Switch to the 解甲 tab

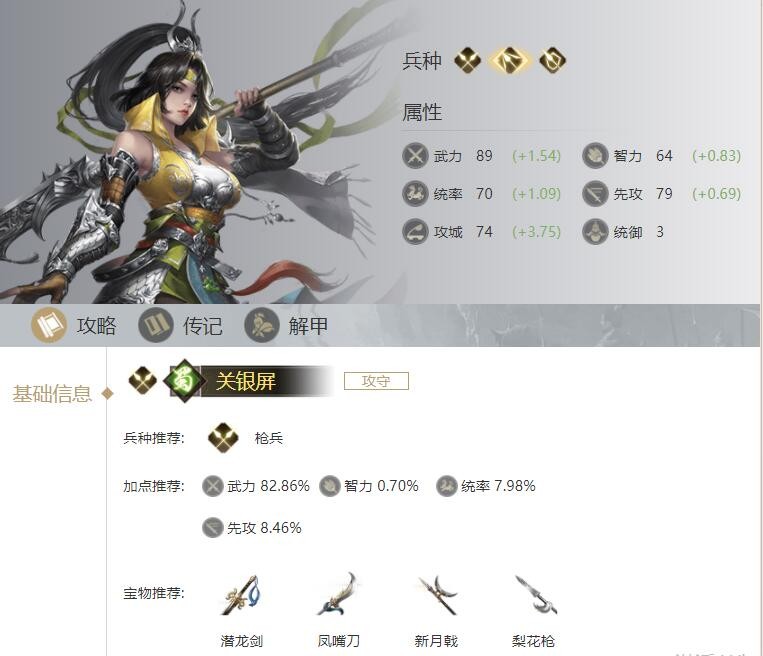(287, 325)
